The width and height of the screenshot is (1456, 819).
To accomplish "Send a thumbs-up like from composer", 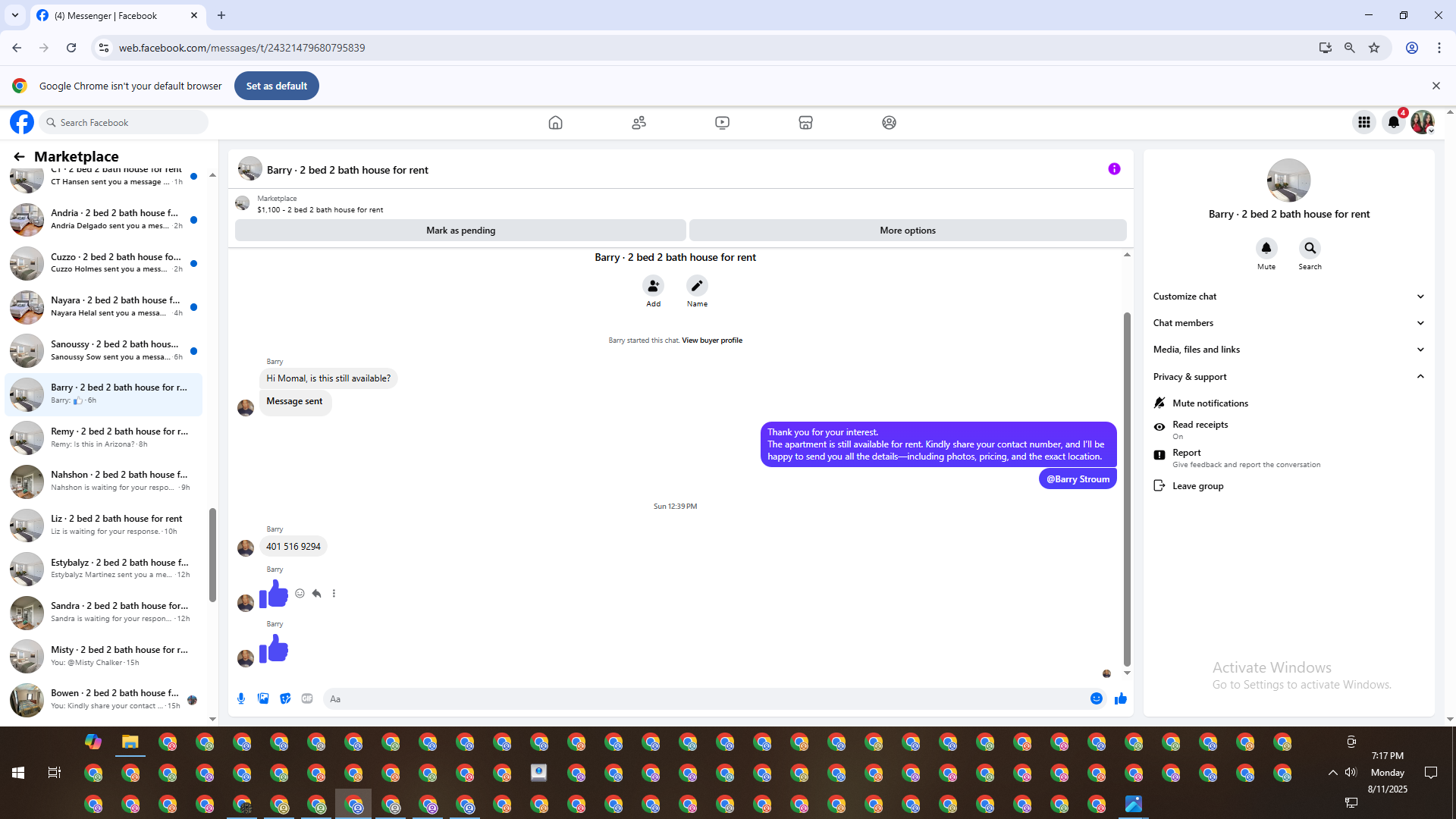I will tap(1121, 698).
